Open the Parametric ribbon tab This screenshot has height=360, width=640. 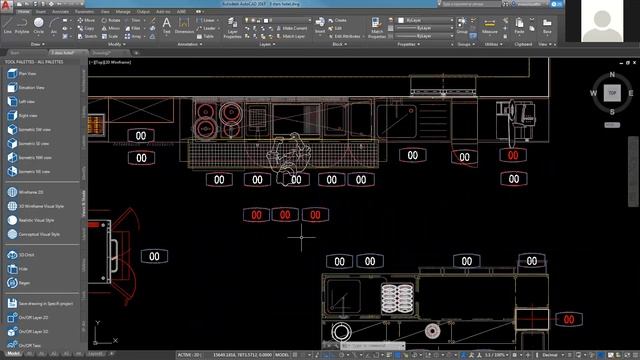84,12
